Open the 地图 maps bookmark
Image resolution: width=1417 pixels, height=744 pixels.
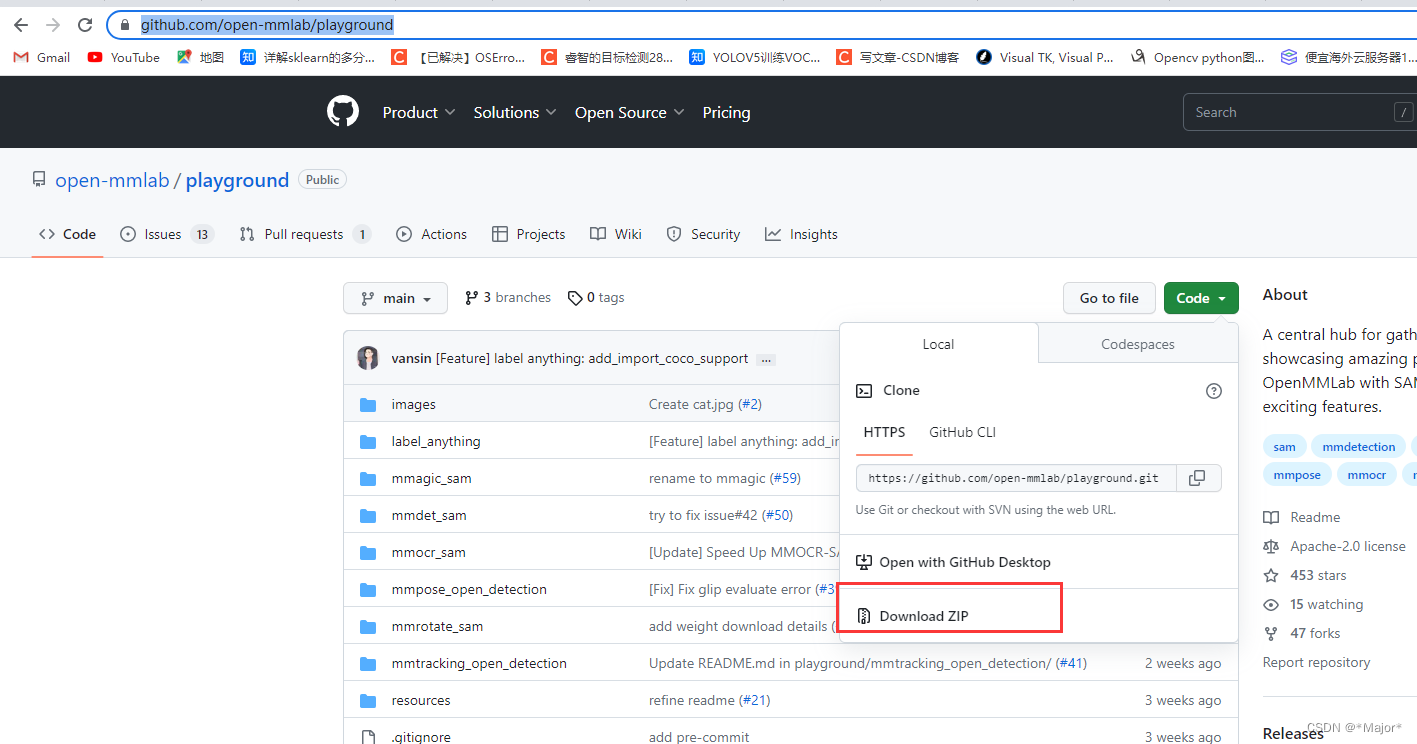click(x=201, y=57)
